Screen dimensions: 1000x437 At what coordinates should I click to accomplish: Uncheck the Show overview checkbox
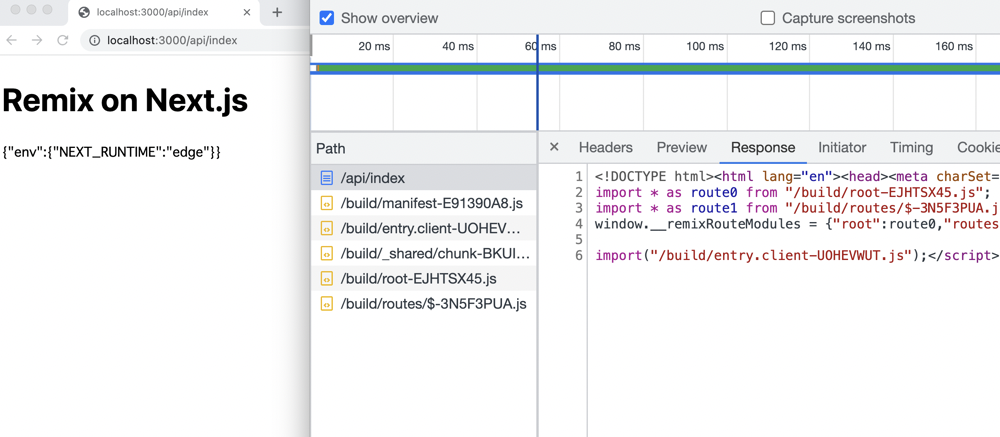point(327,18)
